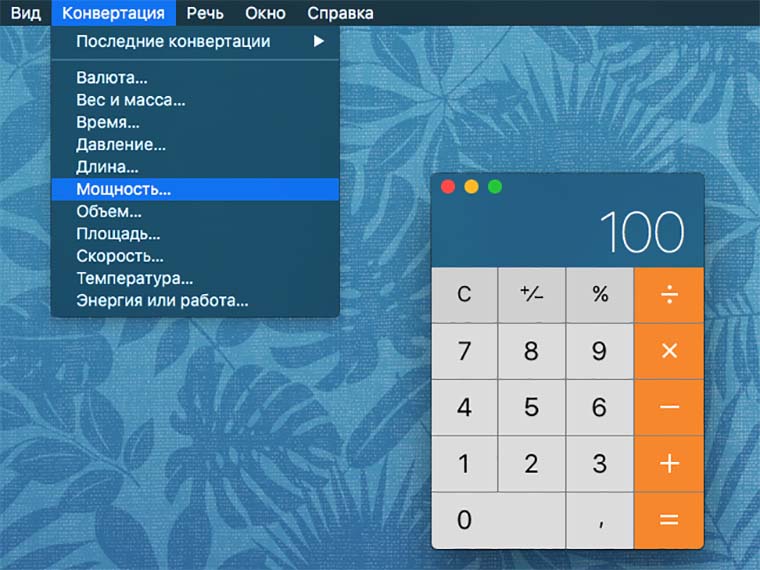
Task: Tap digit 9 on the calculator
Action: pyautogui.click(x=600, y=351)
